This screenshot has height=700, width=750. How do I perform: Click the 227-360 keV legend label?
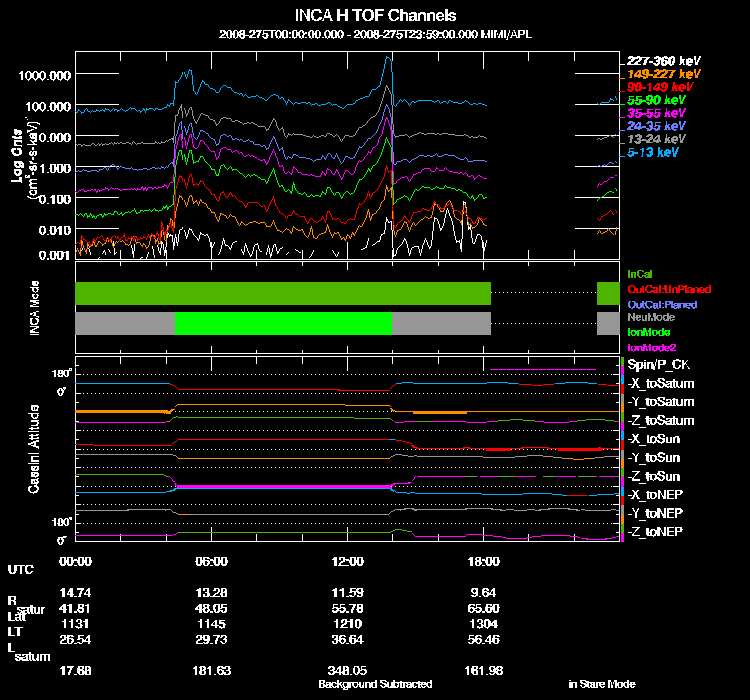coord(663,61)
